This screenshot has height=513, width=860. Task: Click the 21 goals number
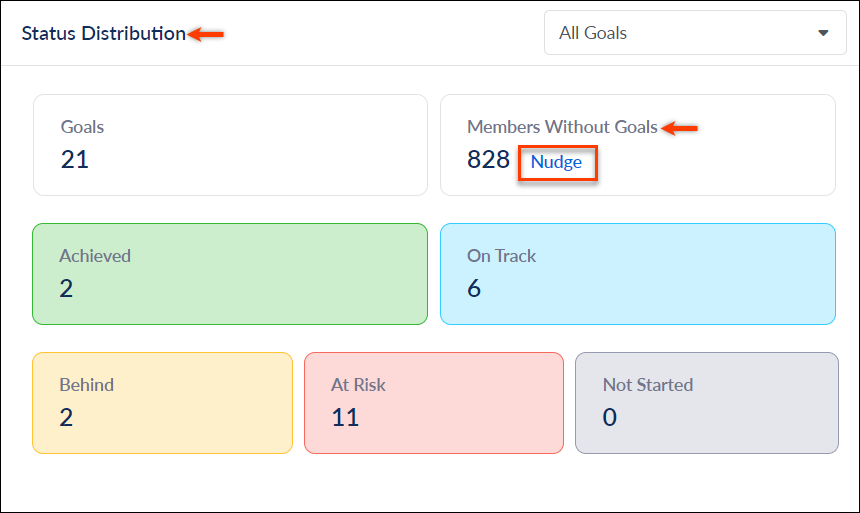tap(75, 160)
